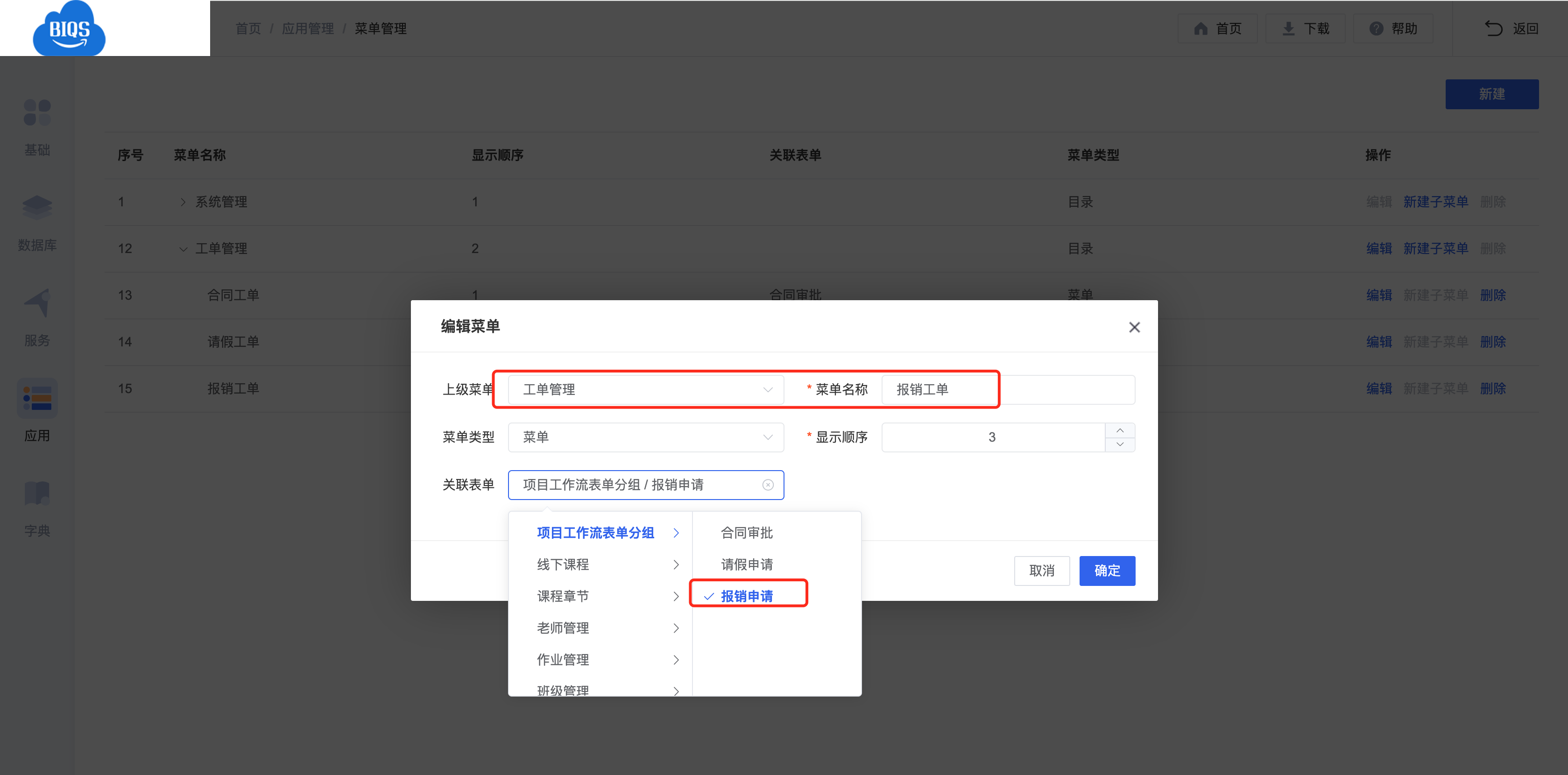Open the 字典 sidebar section
This screenshot has width=1568, height=775.
(37, 508)
